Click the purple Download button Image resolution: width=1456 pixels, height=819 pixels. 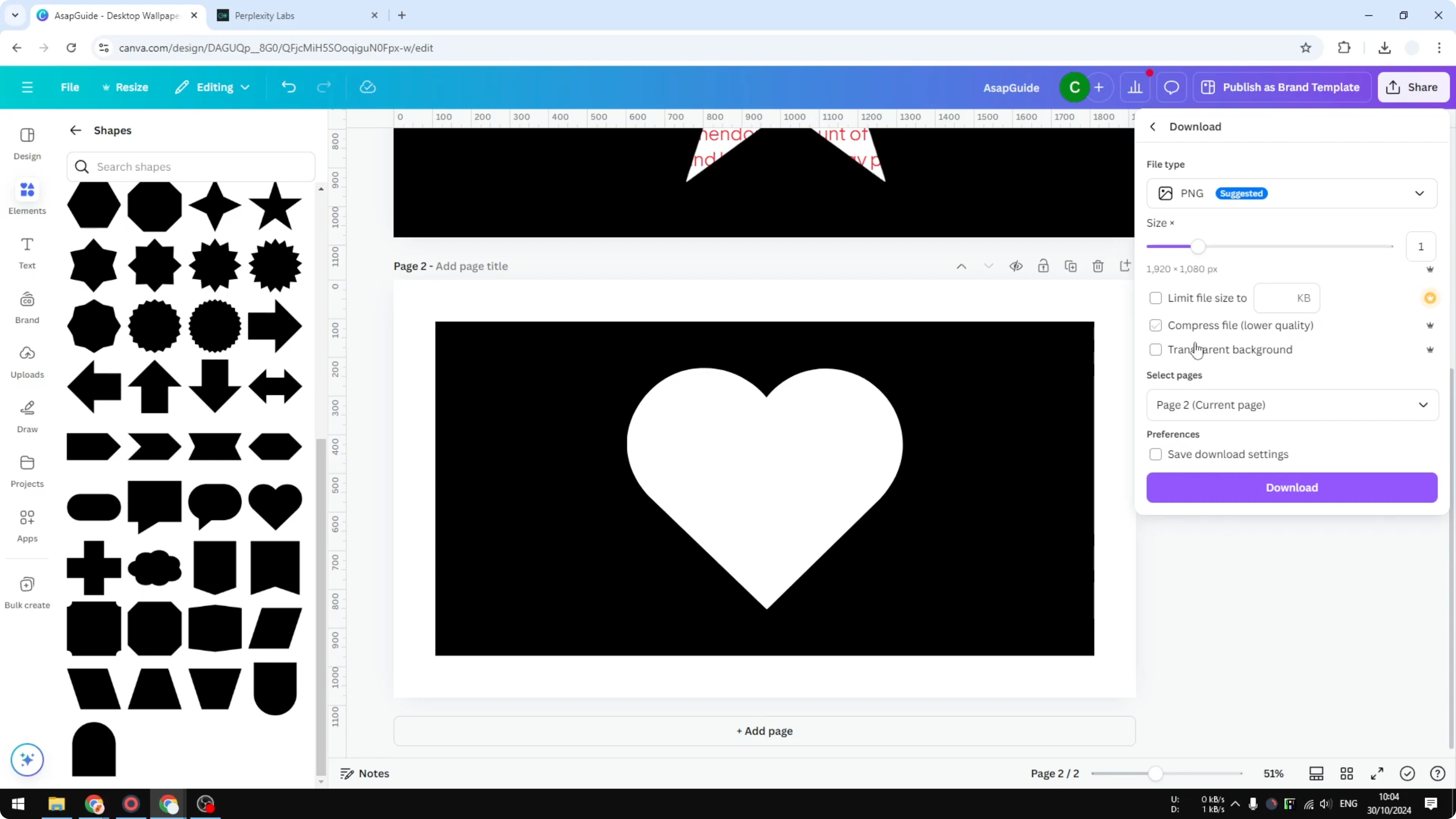[1291, 487]
